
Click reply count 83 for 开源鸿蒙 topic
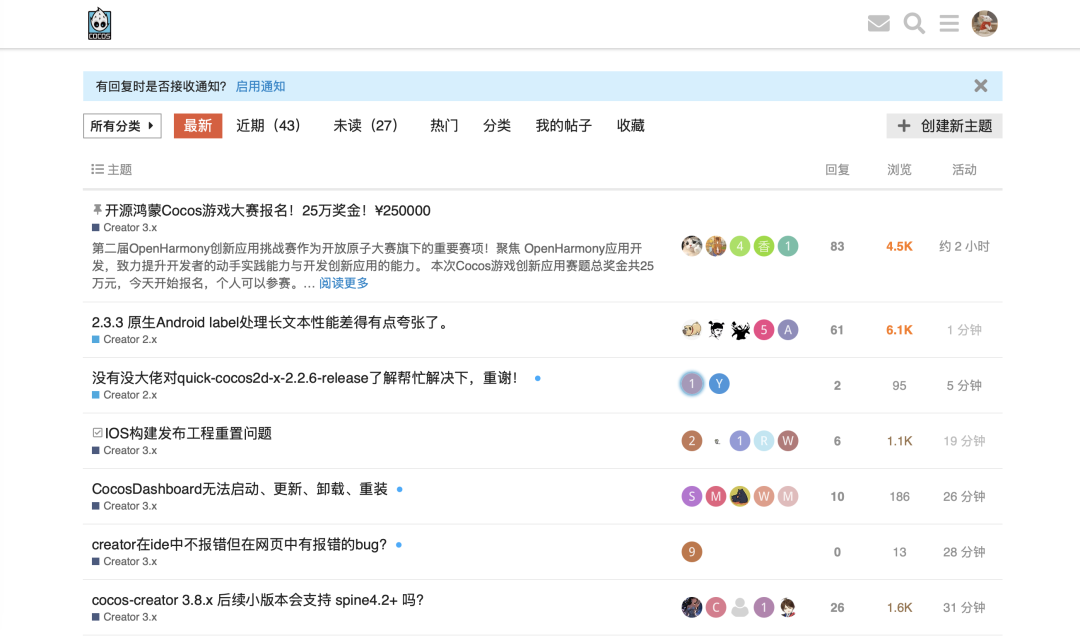coord(837,247)
